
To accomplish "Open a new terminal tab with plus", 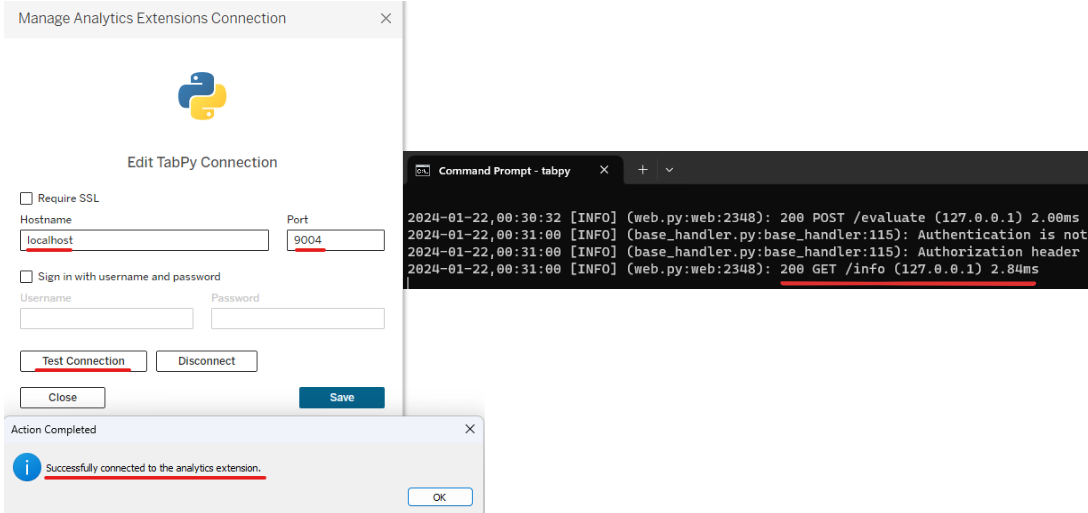I will (643, 169).
